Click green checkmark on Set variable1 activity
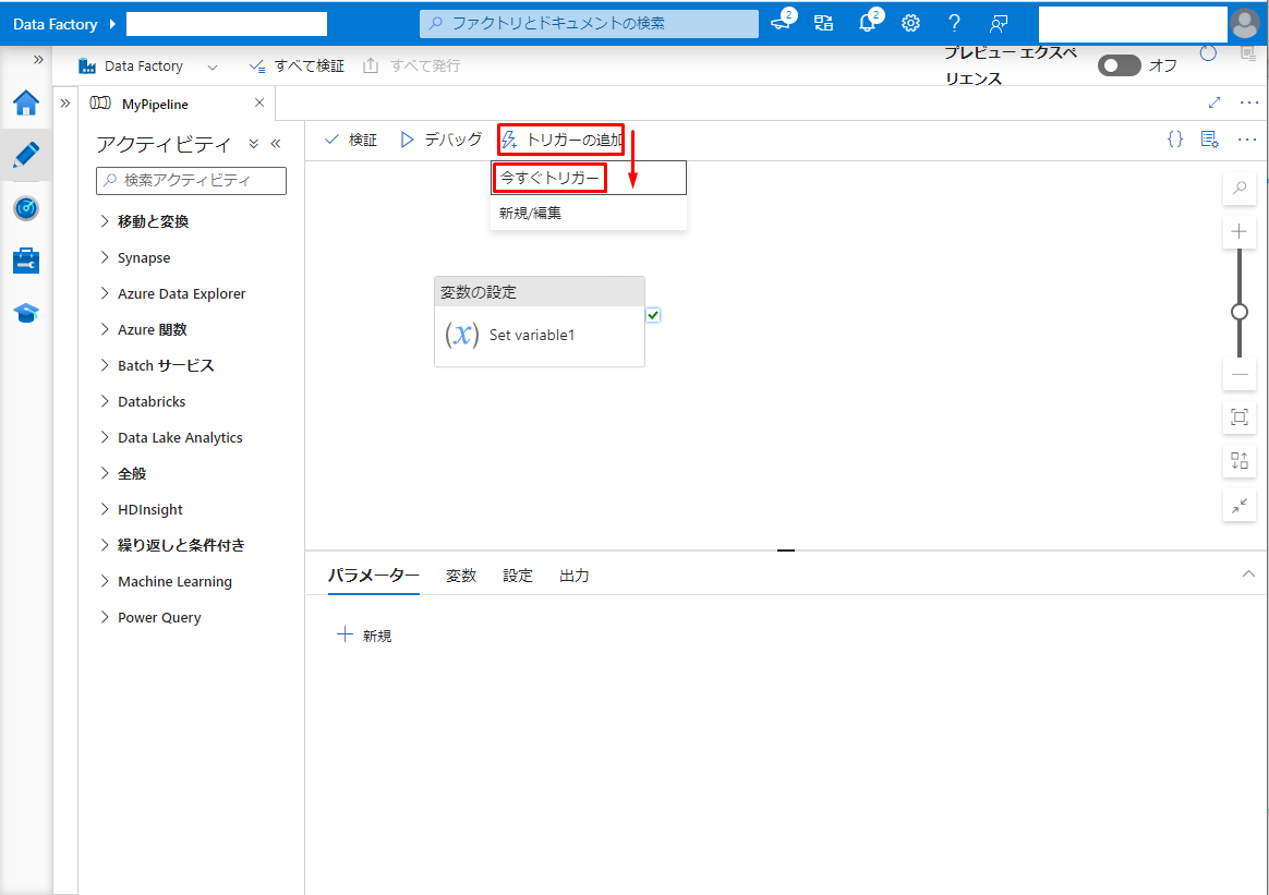The image size is (1269, 895). (653, 315)
